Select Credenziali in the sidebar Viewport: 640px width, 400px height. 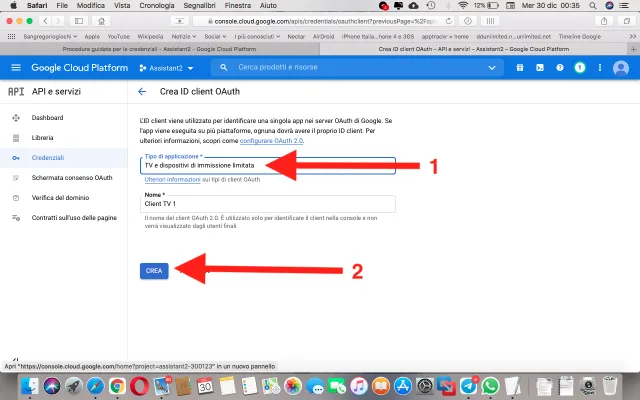[48, 157]
